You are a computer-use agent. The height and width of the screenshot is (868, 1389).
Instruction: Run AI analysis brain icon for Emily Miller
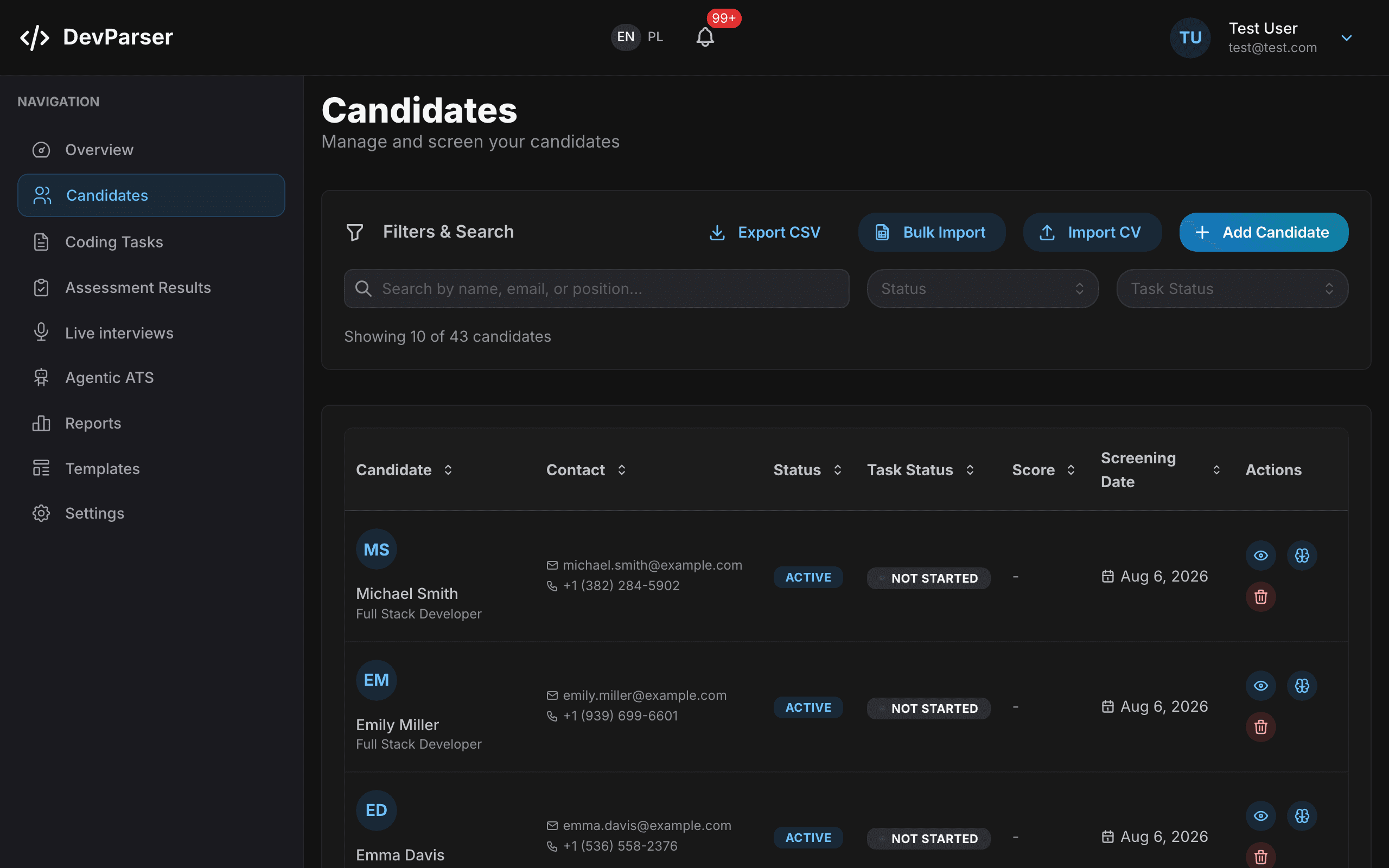1302,685
